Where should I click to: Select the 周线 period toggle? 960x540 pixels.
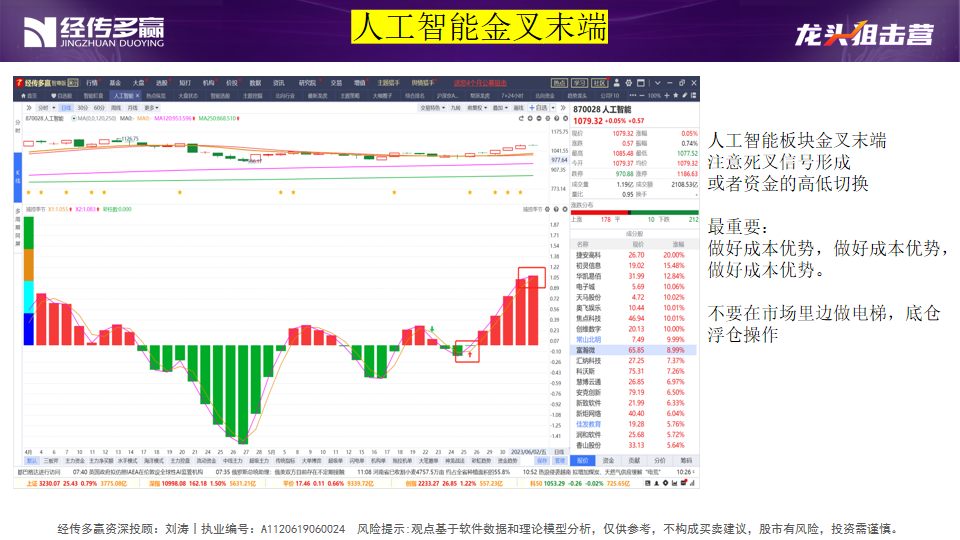[116, 108]
